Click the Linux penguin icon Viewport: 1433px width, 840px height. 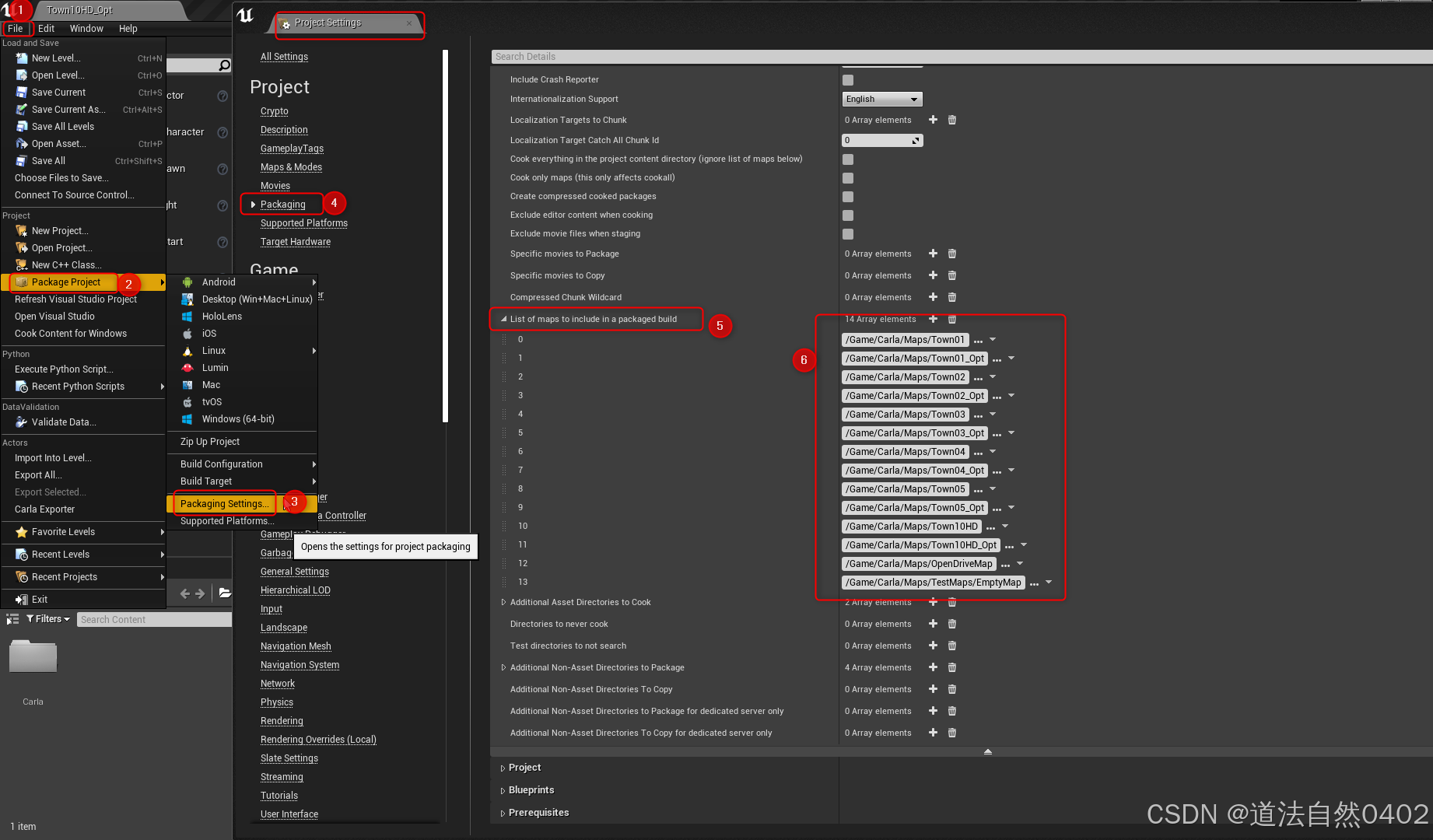coord(187,351)
